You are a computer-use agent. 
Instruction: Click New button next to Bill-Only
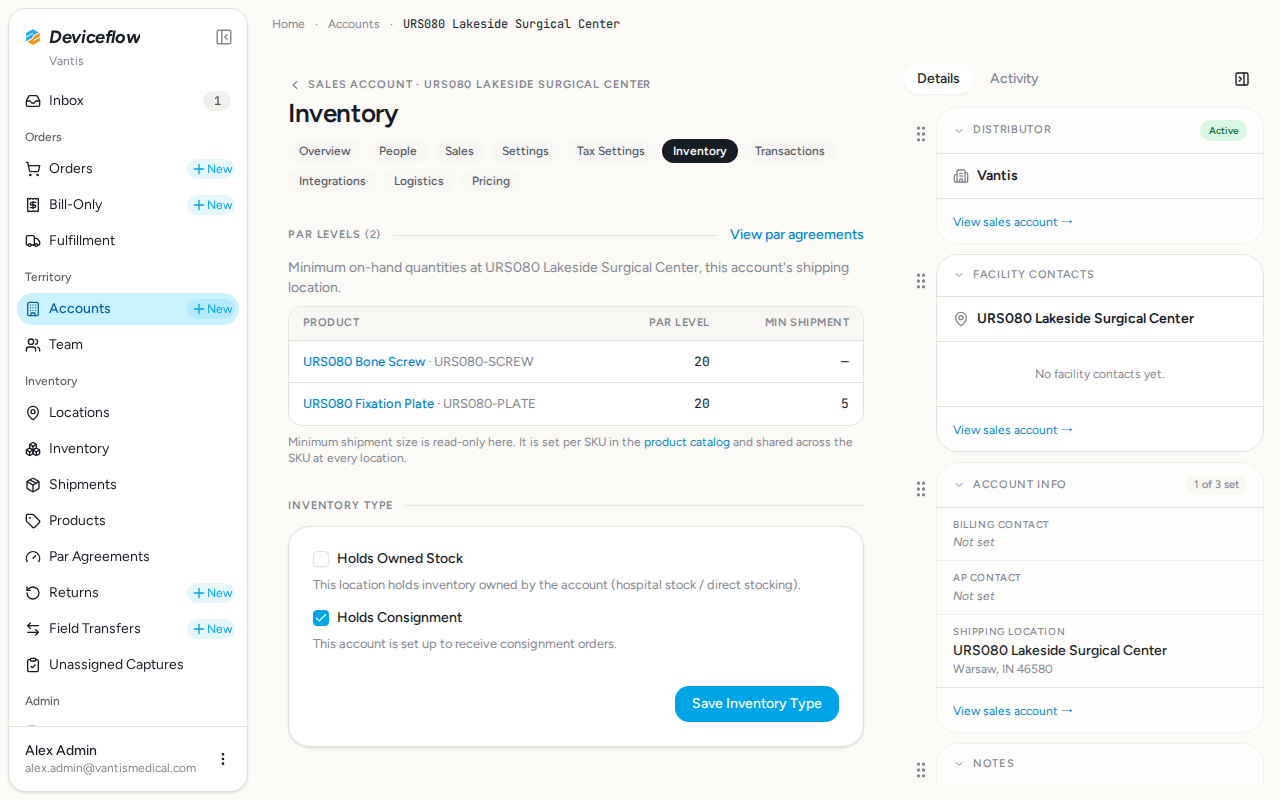coord(212,205)
